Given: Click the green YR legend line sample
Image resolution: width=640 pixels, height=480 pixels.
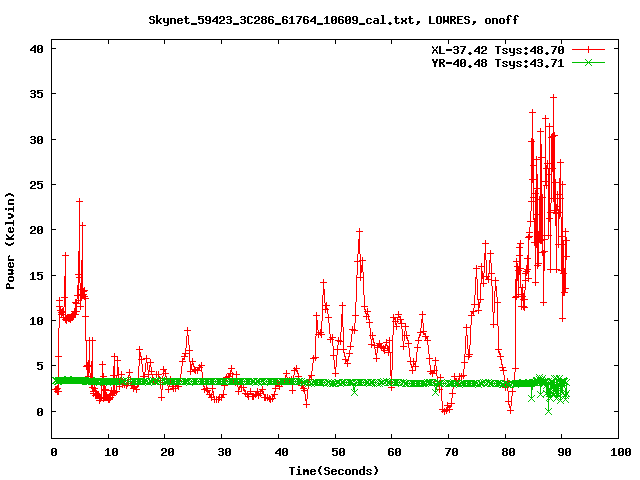Looking at the screenshot, I should (x=588, y=62).
